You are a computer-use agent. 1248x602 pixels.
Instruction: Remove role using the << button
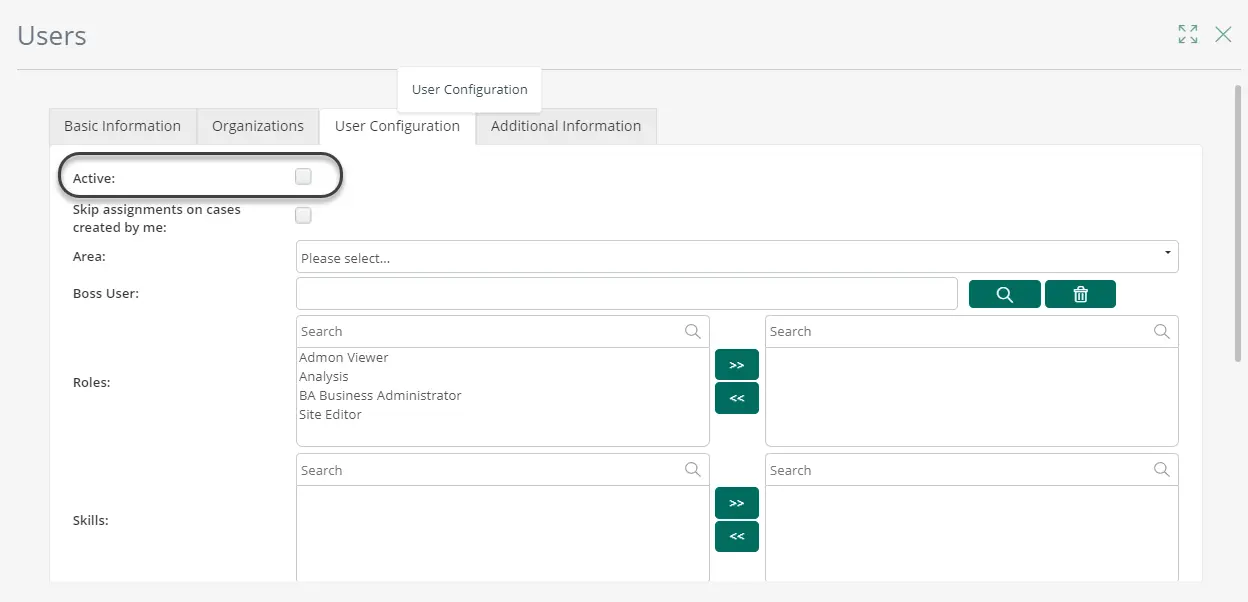coord(737,398)
